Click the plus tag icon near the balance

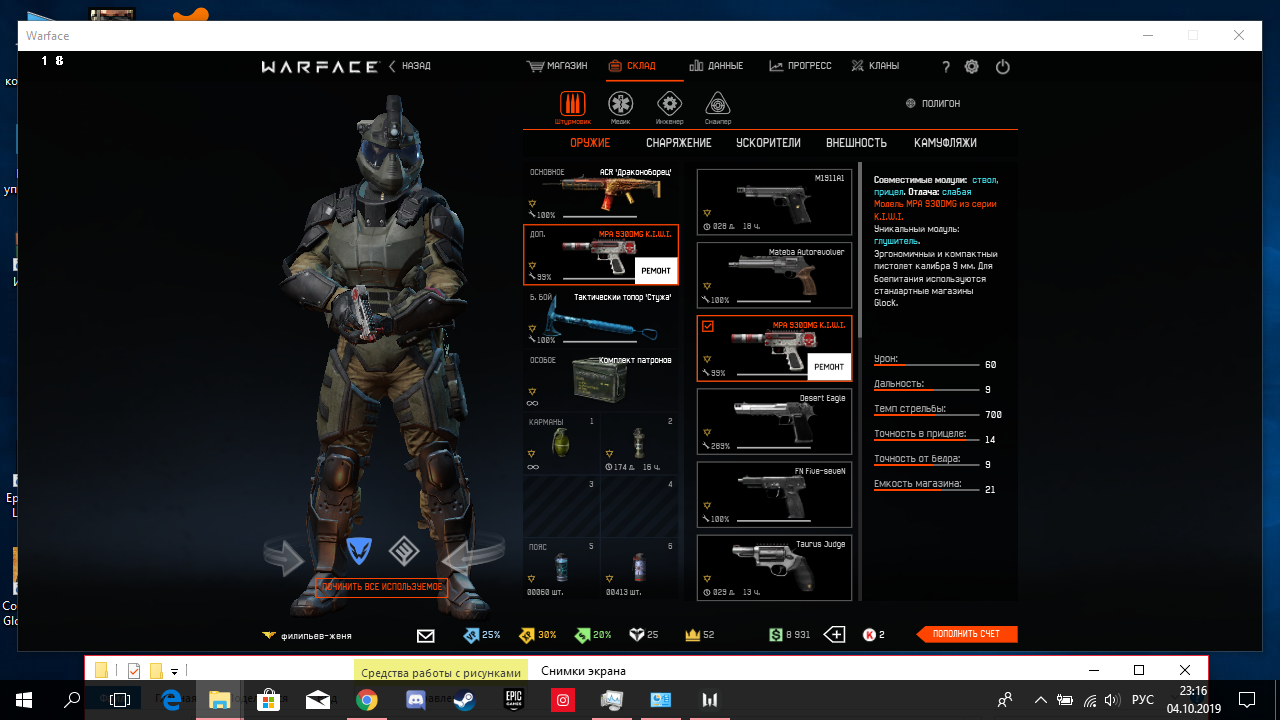(834, 635)
